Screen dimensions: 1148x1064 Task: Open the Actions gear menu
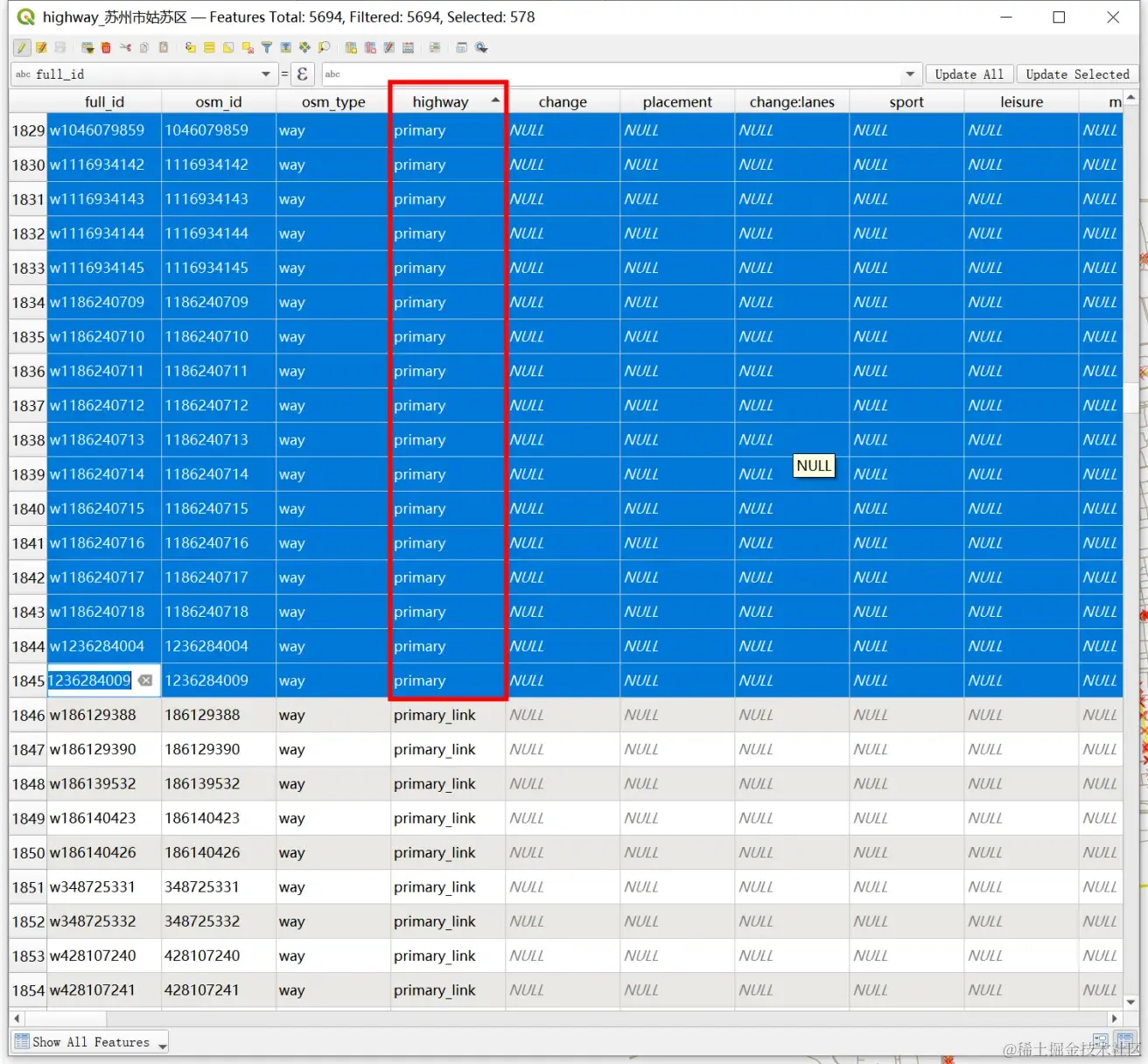(x=481, y=47)
